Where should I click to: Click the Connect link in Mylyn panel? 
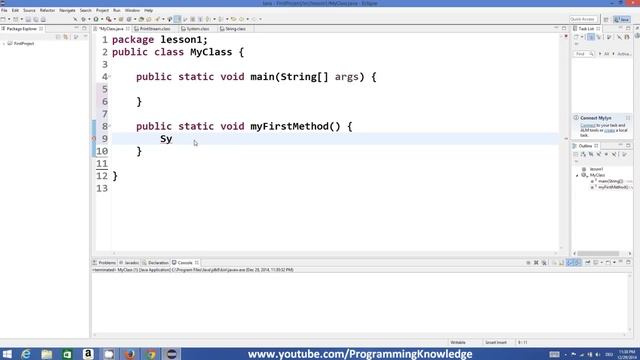588,125
